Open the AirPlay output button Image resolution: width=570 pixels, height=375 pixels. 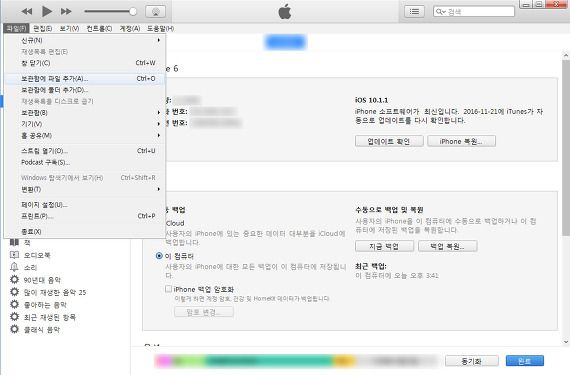pyautogui.click(x=156, y=12)
